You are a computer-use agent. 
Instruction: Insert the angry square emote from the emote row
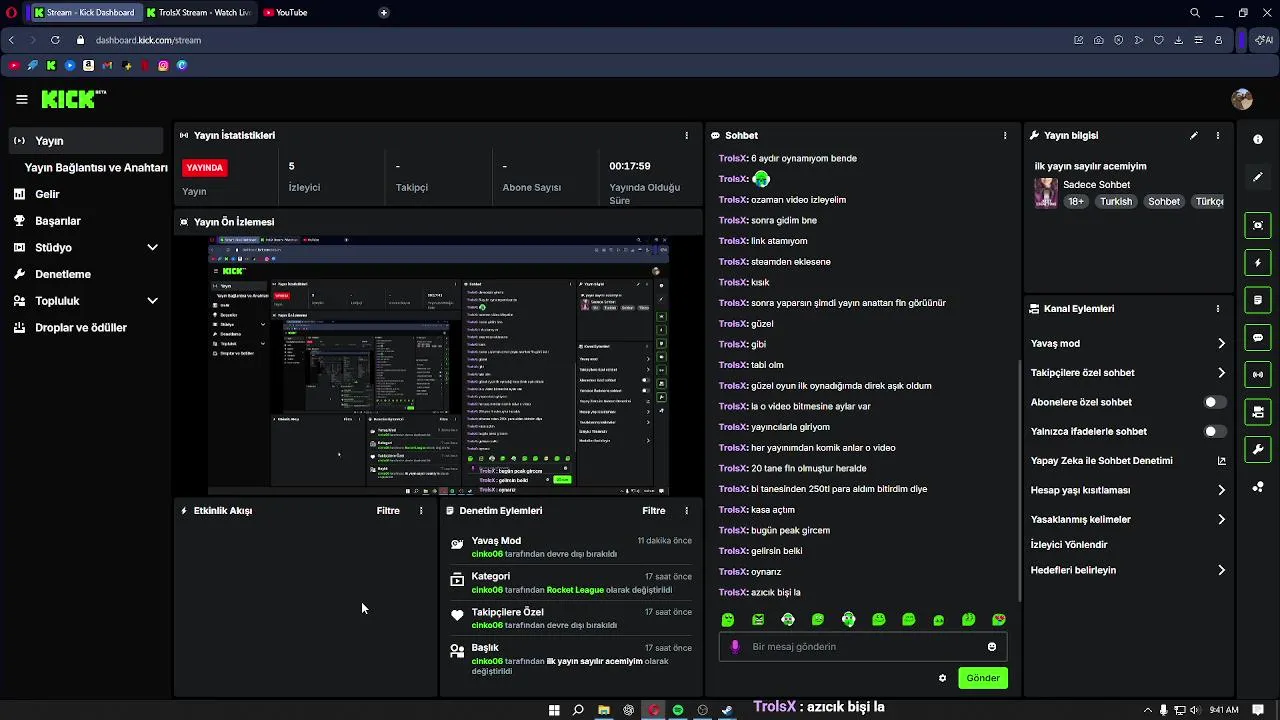point(758,619)
